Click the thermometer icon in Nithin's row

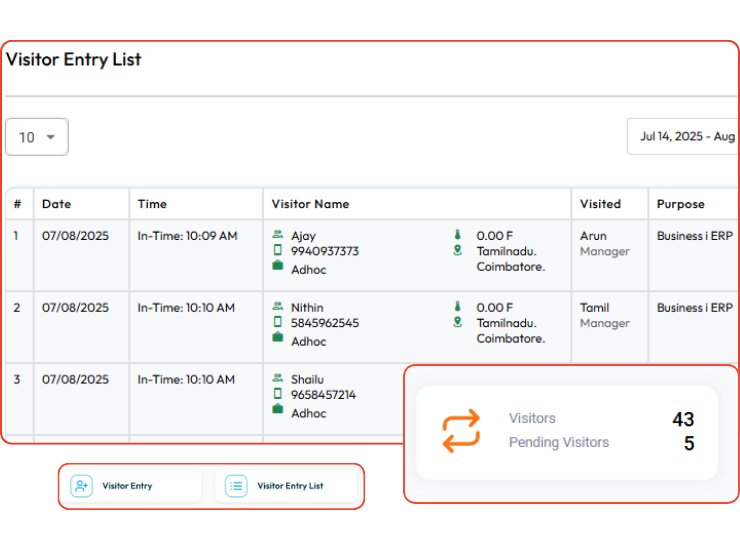click(x=457, y=307)
